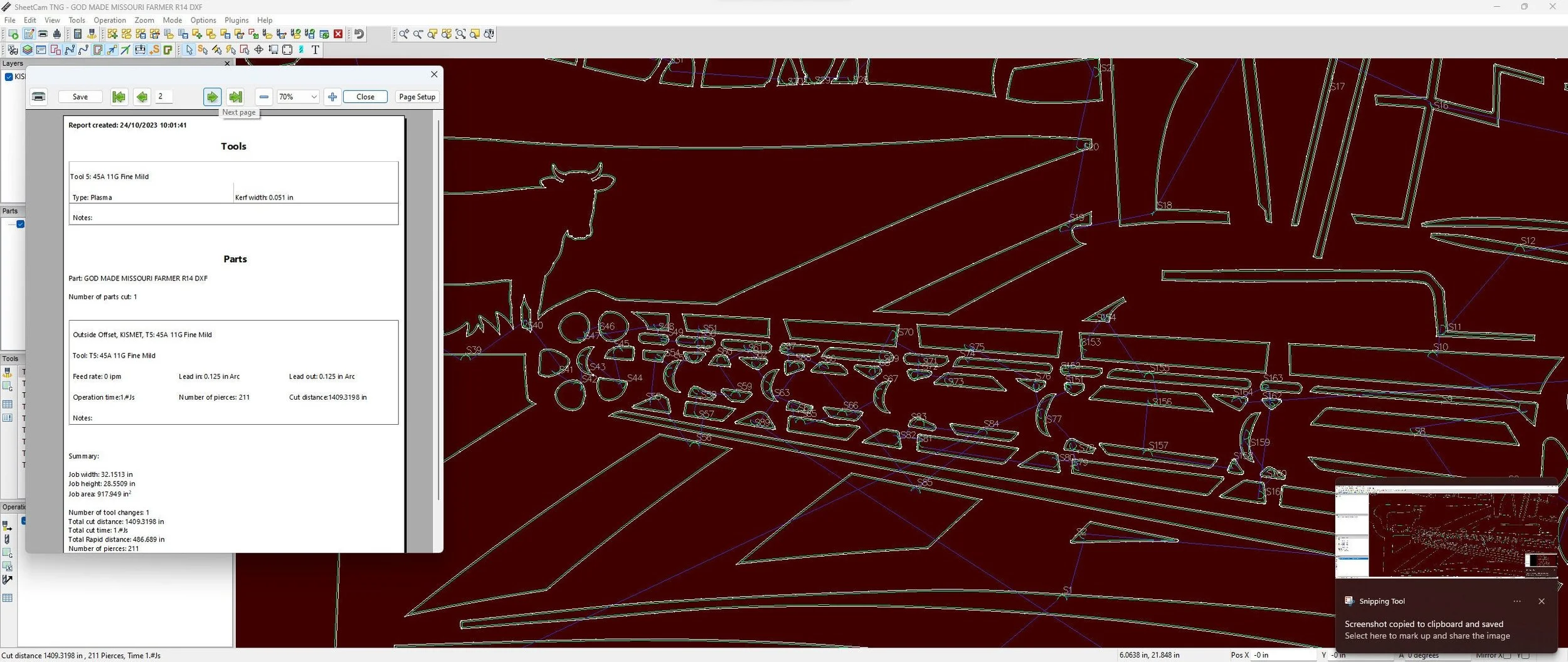Click the Snipping Tool screenshot thumbnail

[x=1446, y=531]
